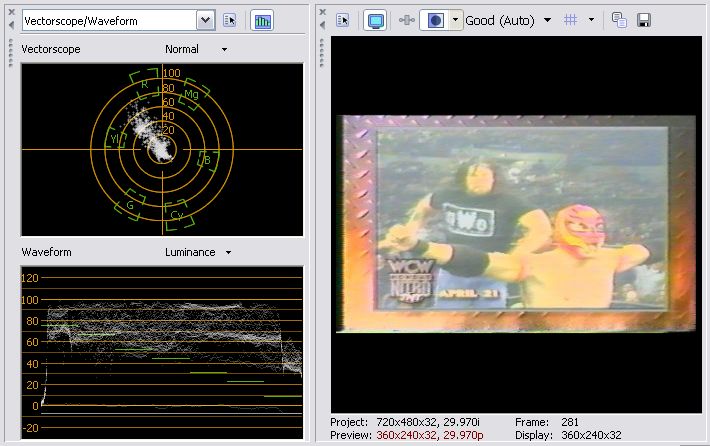Open the Split Screen View dropdown arrow
Screen dimensions: 710x446
[456, 20]
